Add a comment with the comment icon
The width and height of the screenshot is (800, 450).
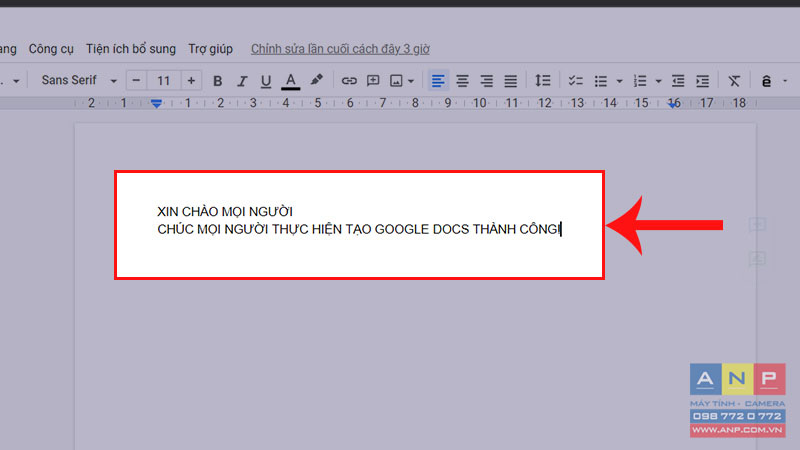[373, 81]
